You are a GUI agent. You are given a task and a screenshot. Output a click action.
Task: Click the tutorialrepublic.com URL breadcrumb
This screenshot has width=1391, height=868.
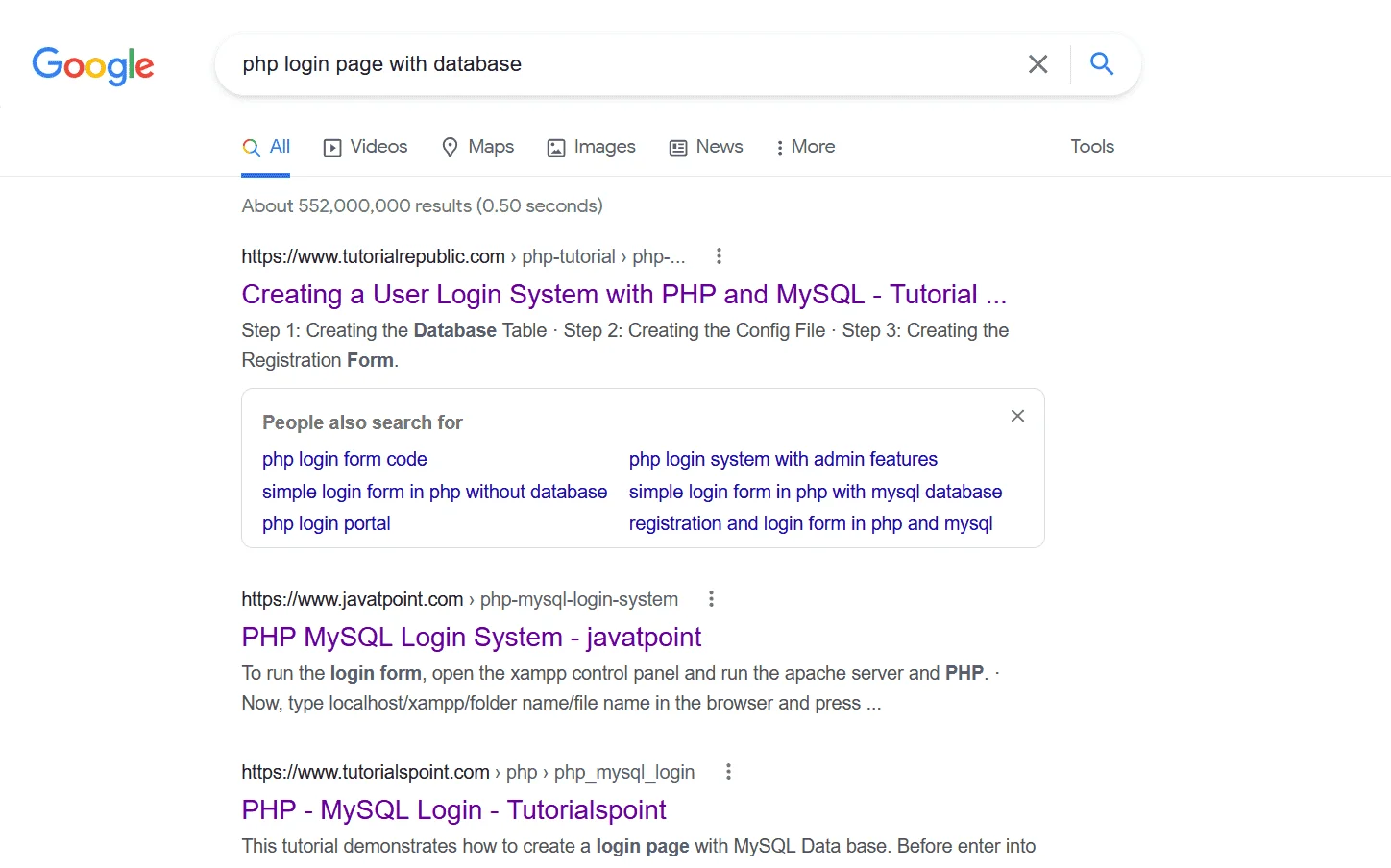[464, 257]
